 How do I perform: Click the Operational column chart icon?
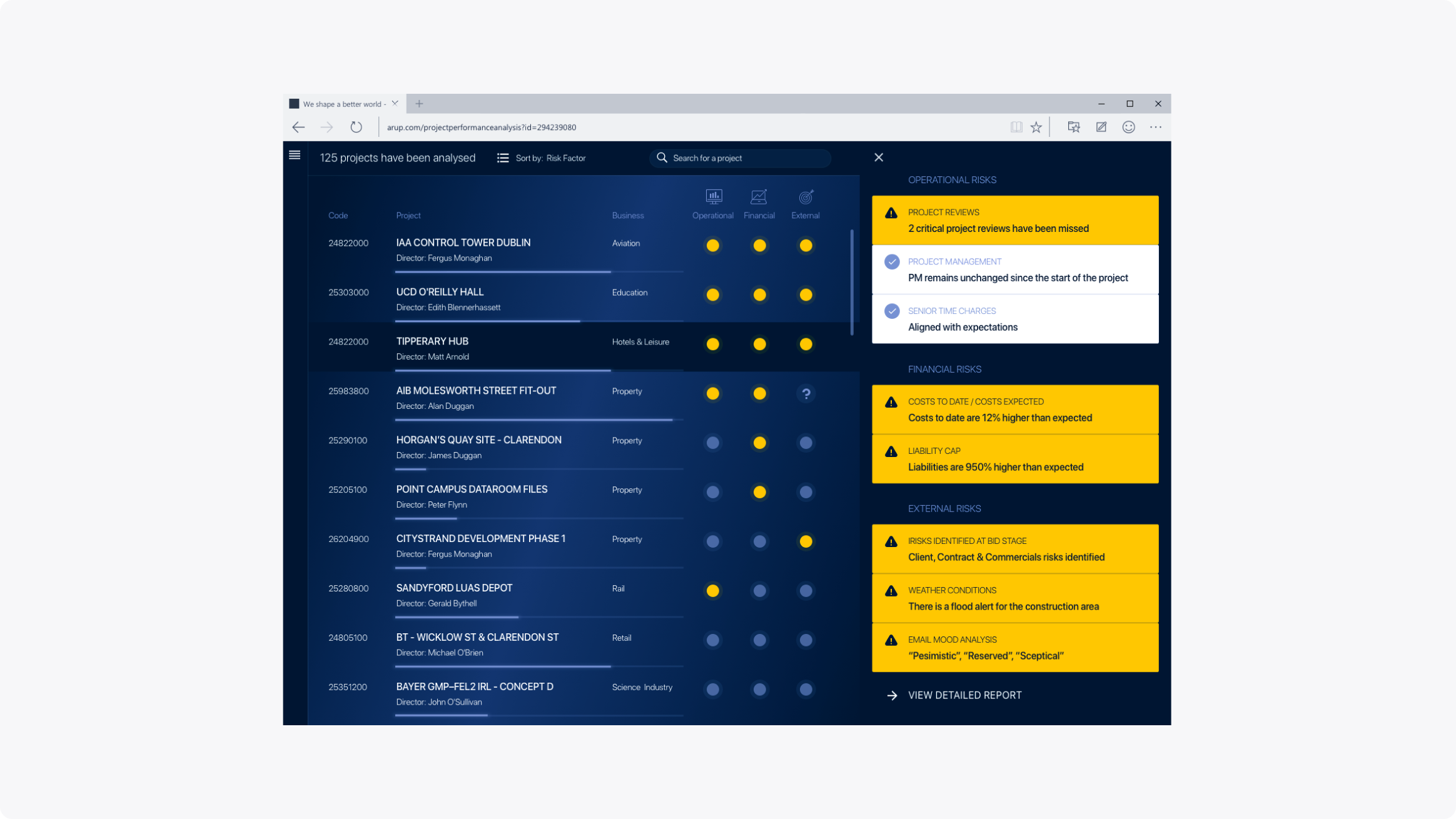(x=714, y=197)
